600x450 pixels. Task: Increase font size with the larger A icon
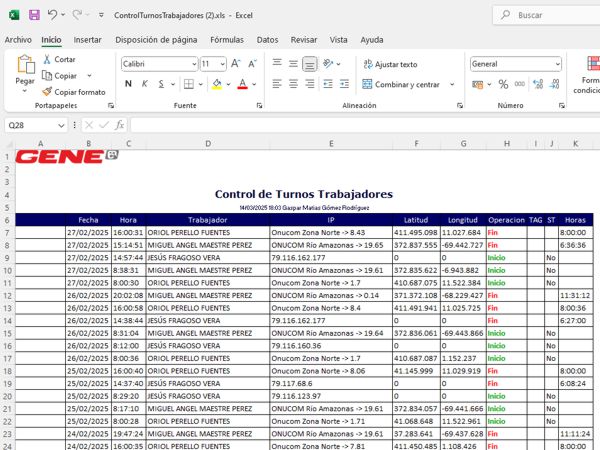click(x=236, y=63)
